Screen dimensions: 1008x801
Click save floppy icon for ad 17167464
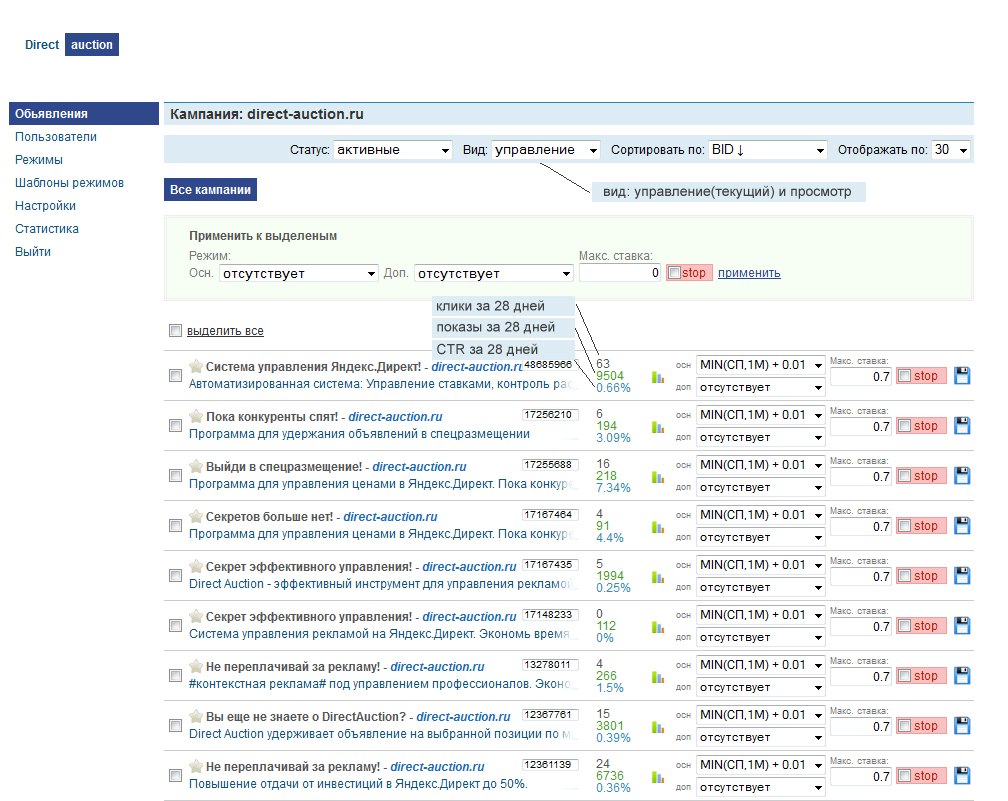click(x=963, y=526)
